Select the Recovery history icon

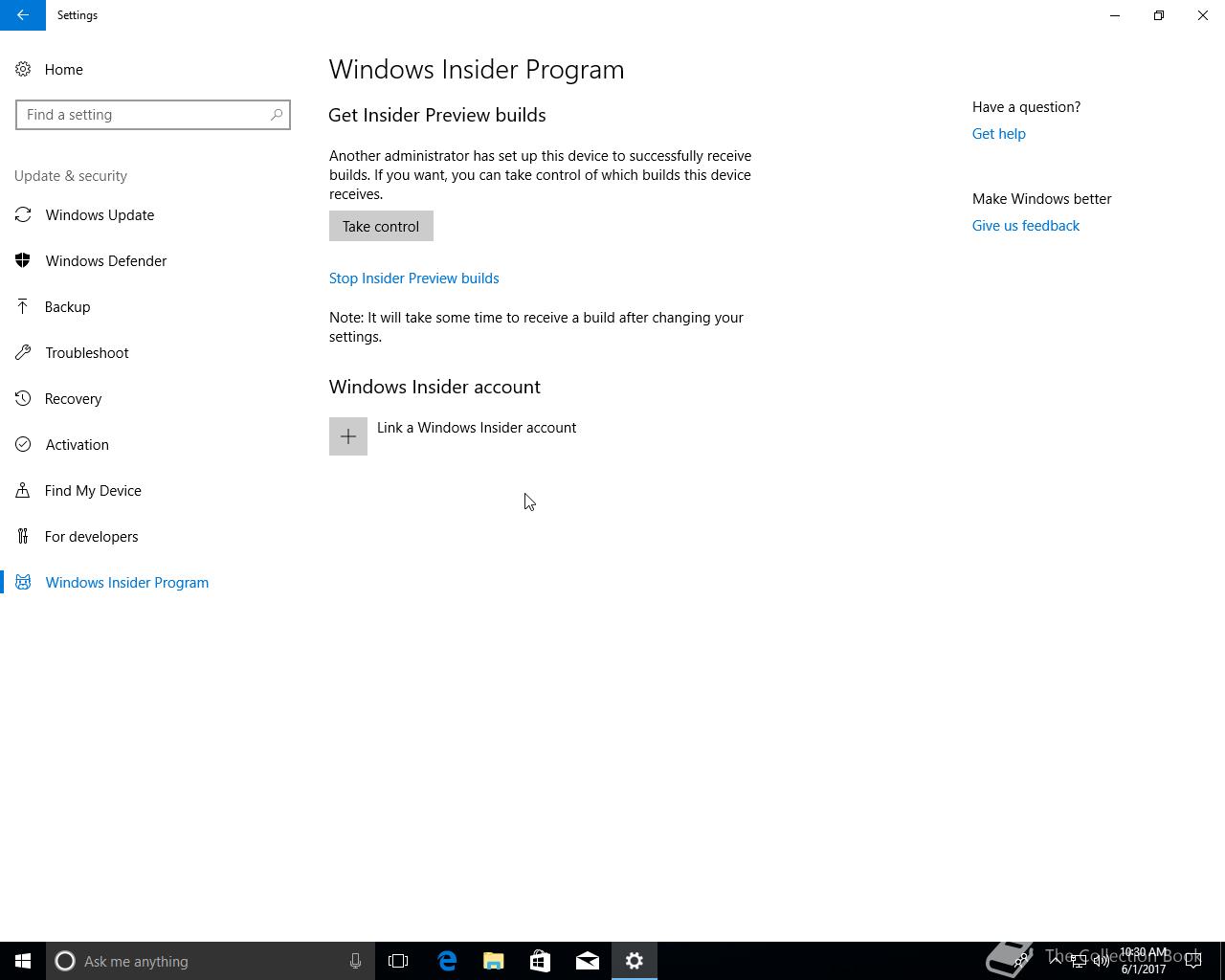tap(23, 399)
